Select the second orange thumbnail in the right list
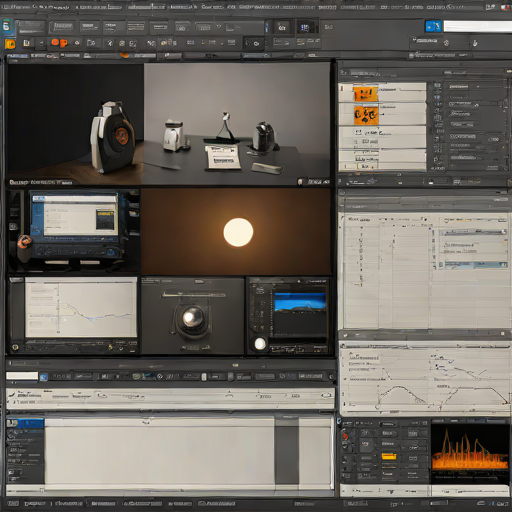512x512 pixels. [x=366, y=115]
